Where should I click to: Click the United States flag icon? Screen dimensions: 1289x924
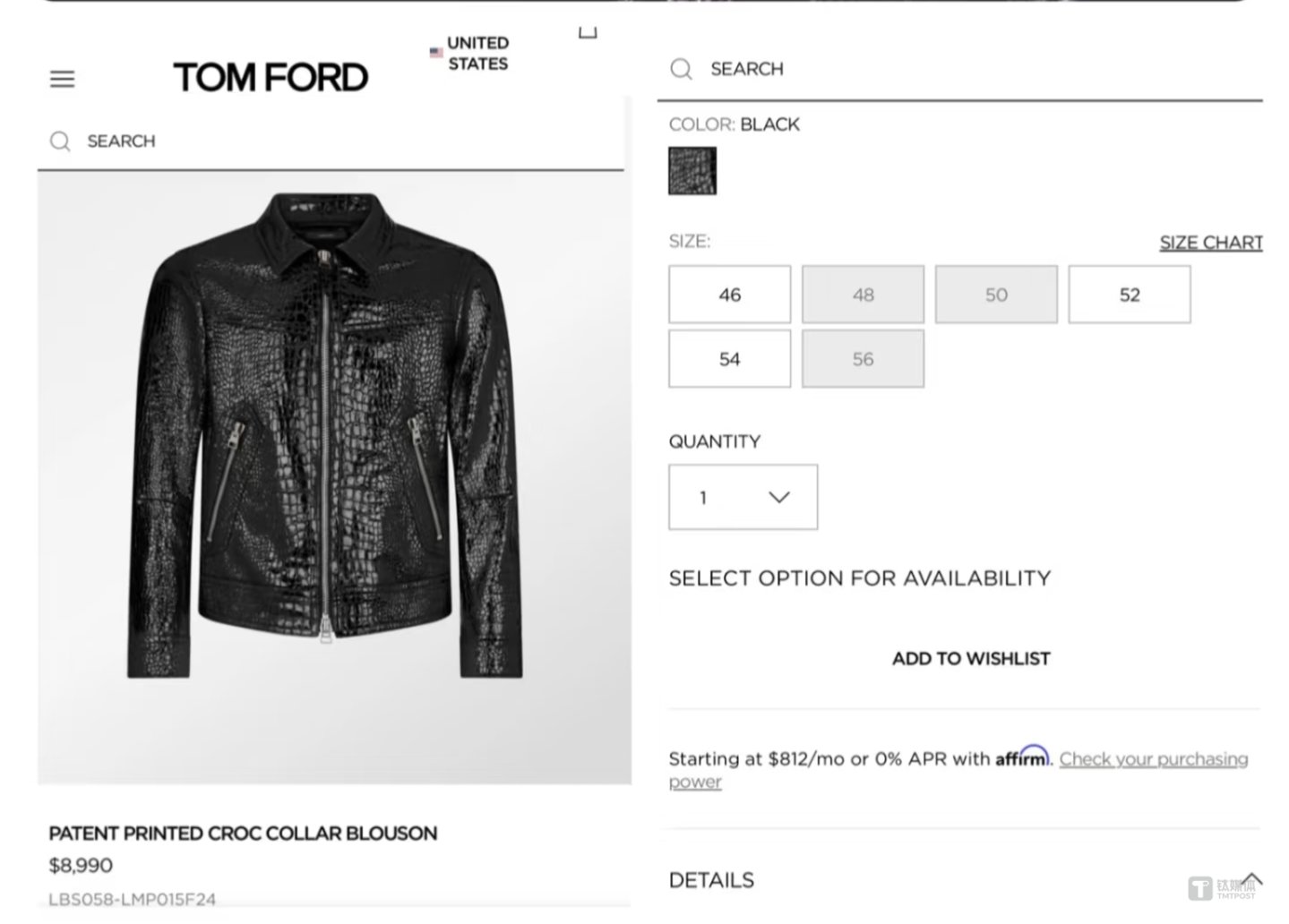click(436, 53)
